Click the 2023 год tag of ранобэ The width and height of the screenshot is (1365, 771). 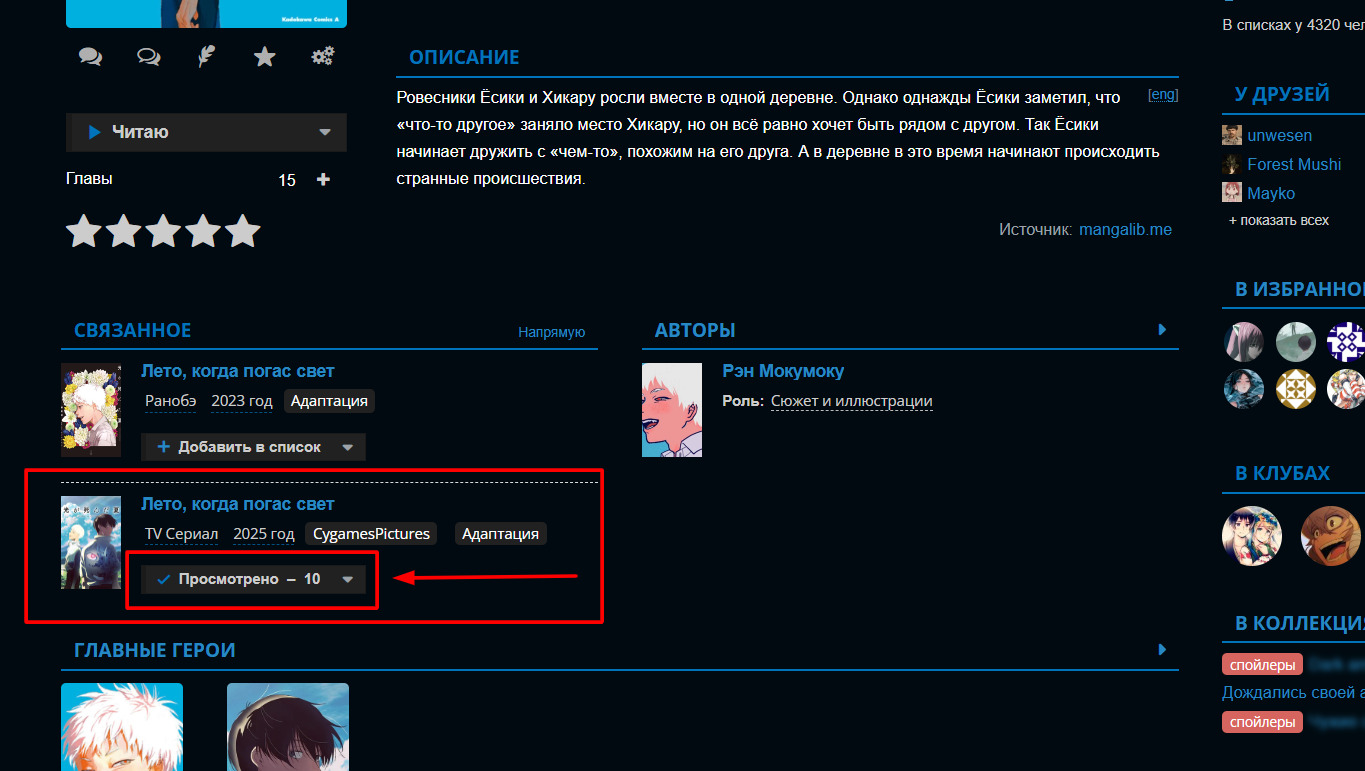click(241, 401)
